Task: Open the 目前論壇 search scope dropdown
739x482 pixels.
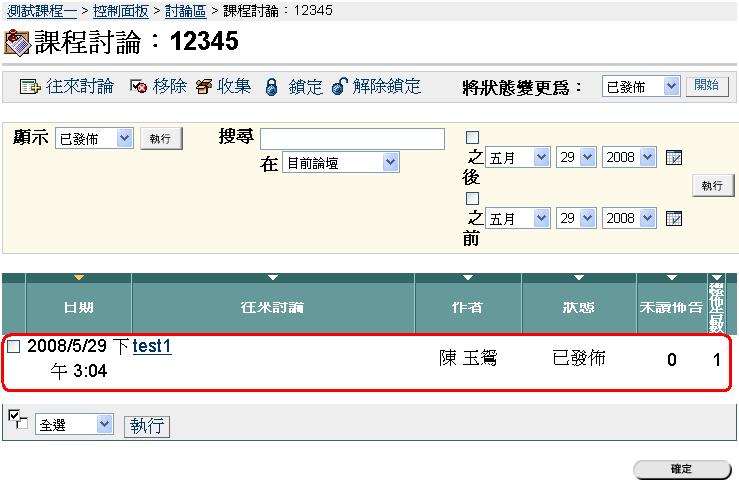Action: [x=340, y=163]
